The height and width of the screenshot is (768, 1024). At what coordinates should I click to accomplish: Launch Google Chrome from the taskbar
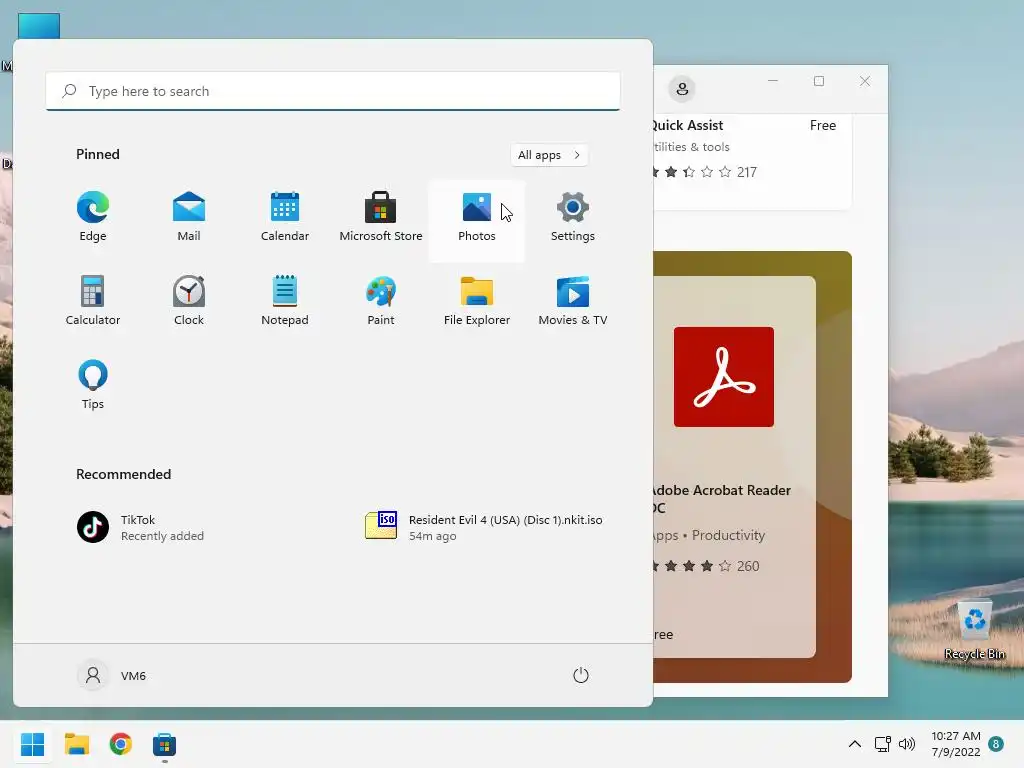(x=120, y=744)
